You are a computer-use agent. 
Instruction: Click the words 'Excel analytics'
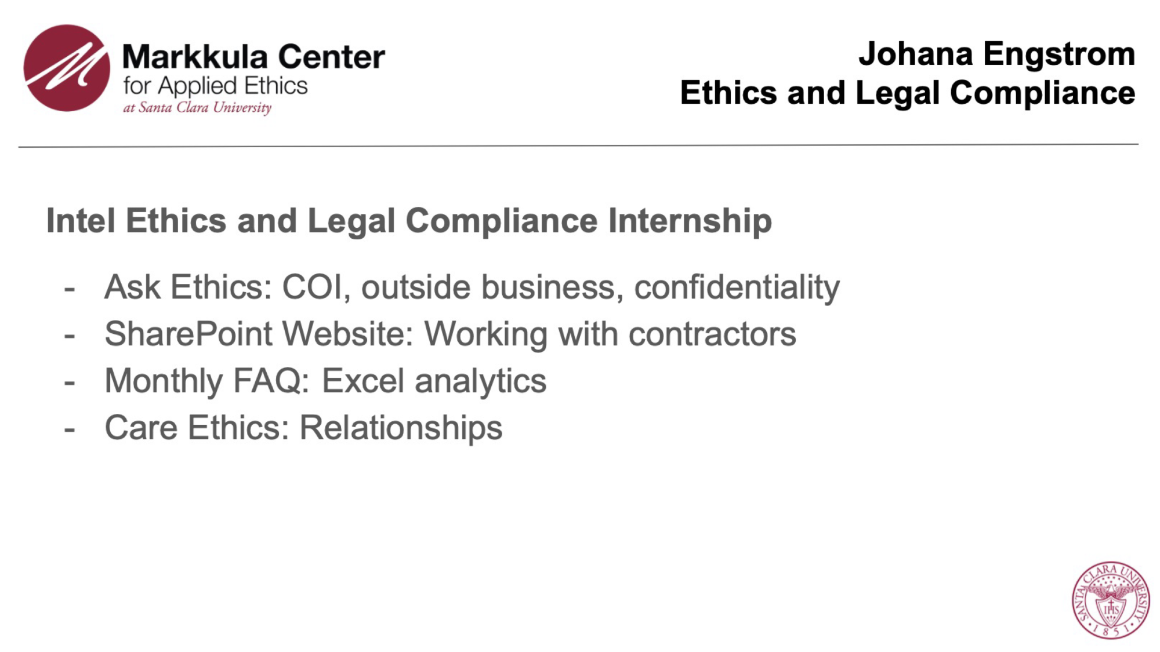coord(434,381)
